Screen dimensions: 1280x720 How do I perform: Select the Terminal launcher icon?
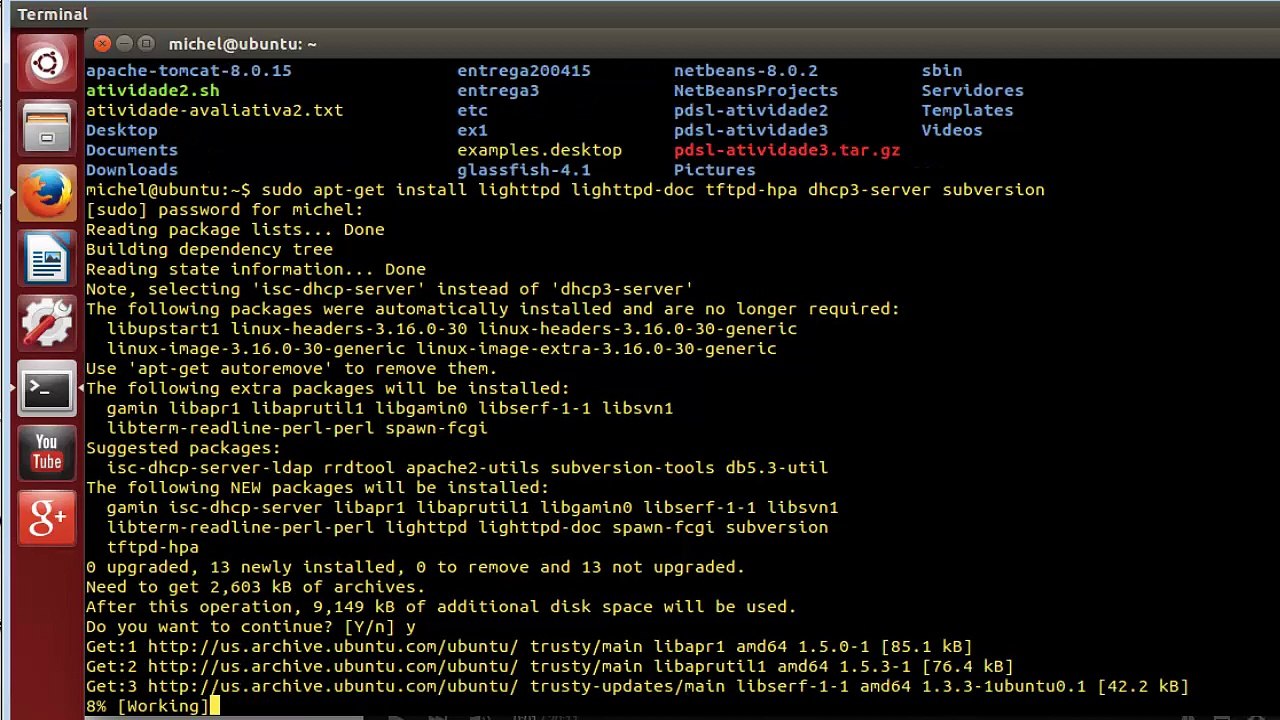click(x=47, y=388)
